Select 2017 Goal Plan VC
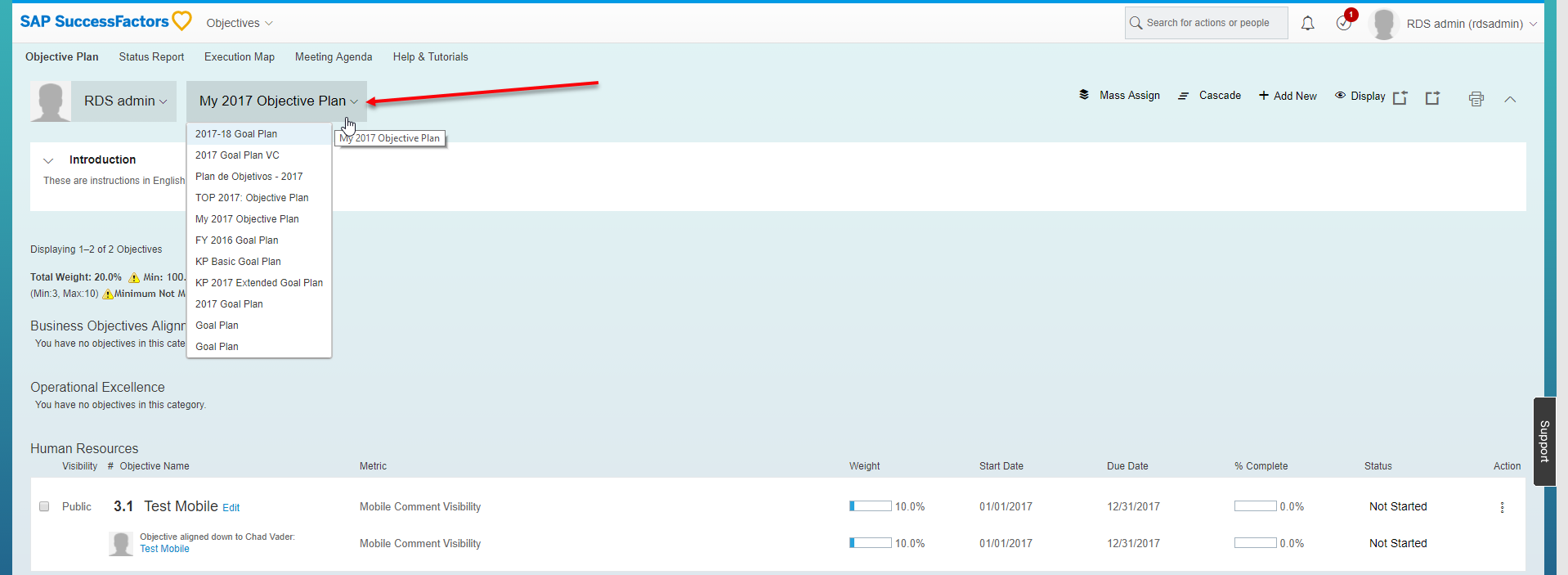The image size is (1568, 575). pos(259,155)
